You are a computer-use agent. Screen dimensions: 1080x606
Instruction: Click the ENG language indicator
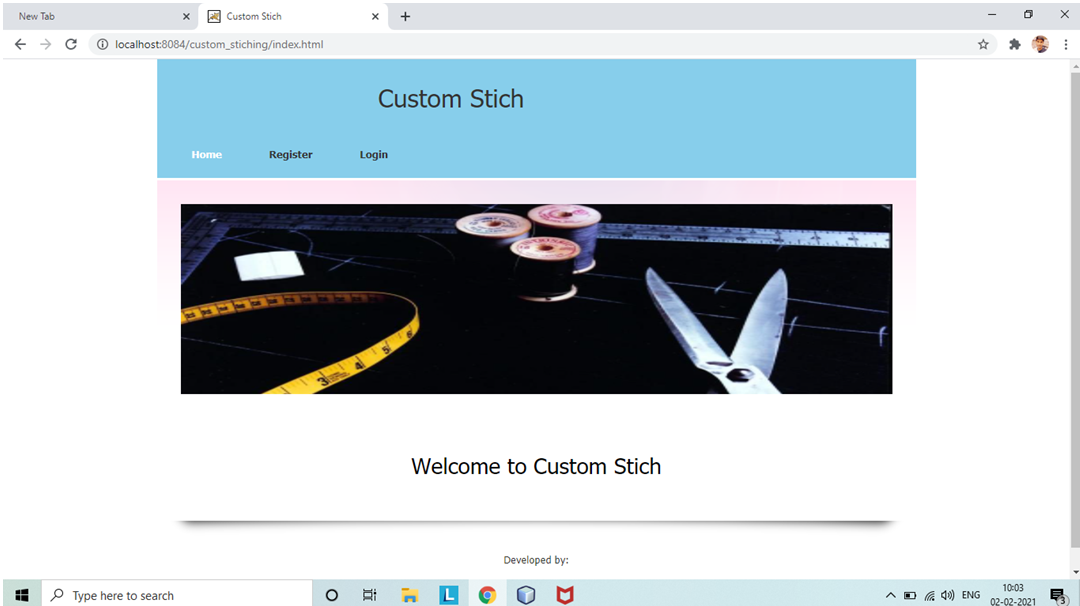click(x=971, y=595)
